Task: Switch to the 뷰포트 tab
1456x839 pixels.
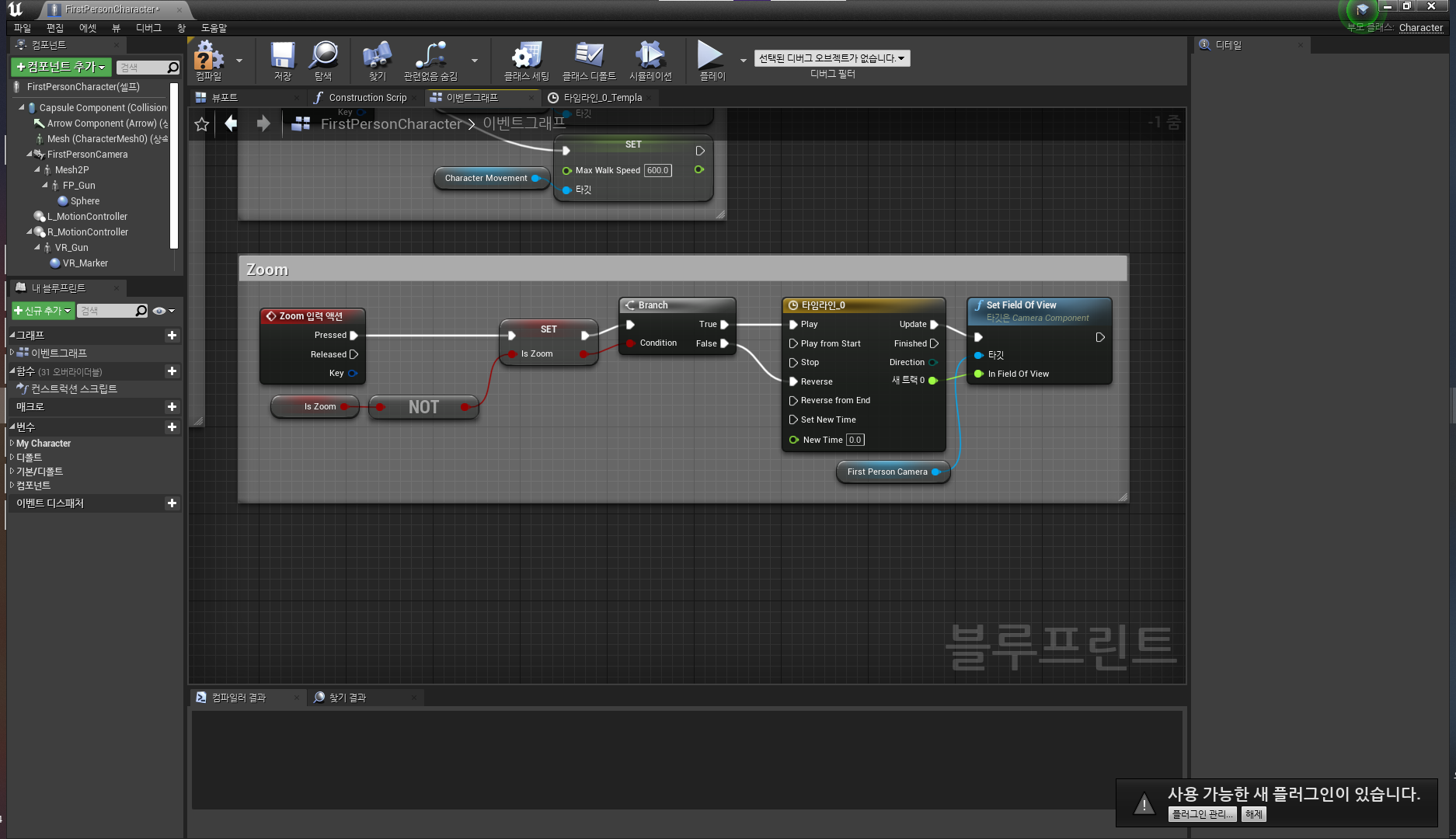Action: [225, 98]
